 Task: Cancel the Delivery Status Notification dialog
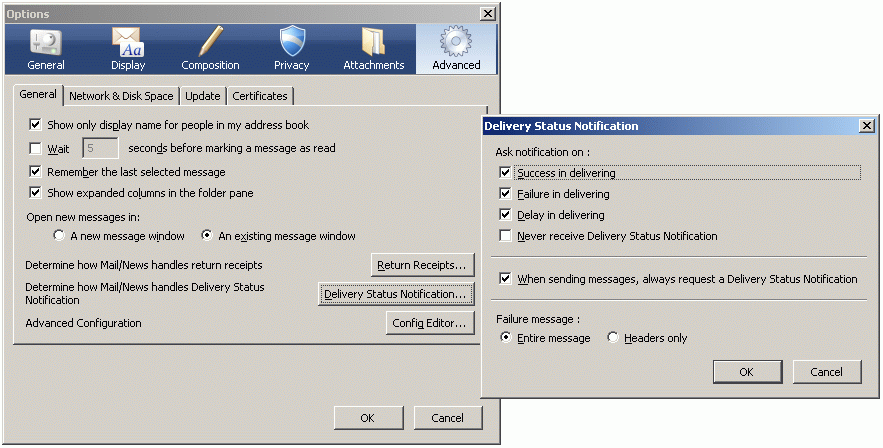coord(827,372)
